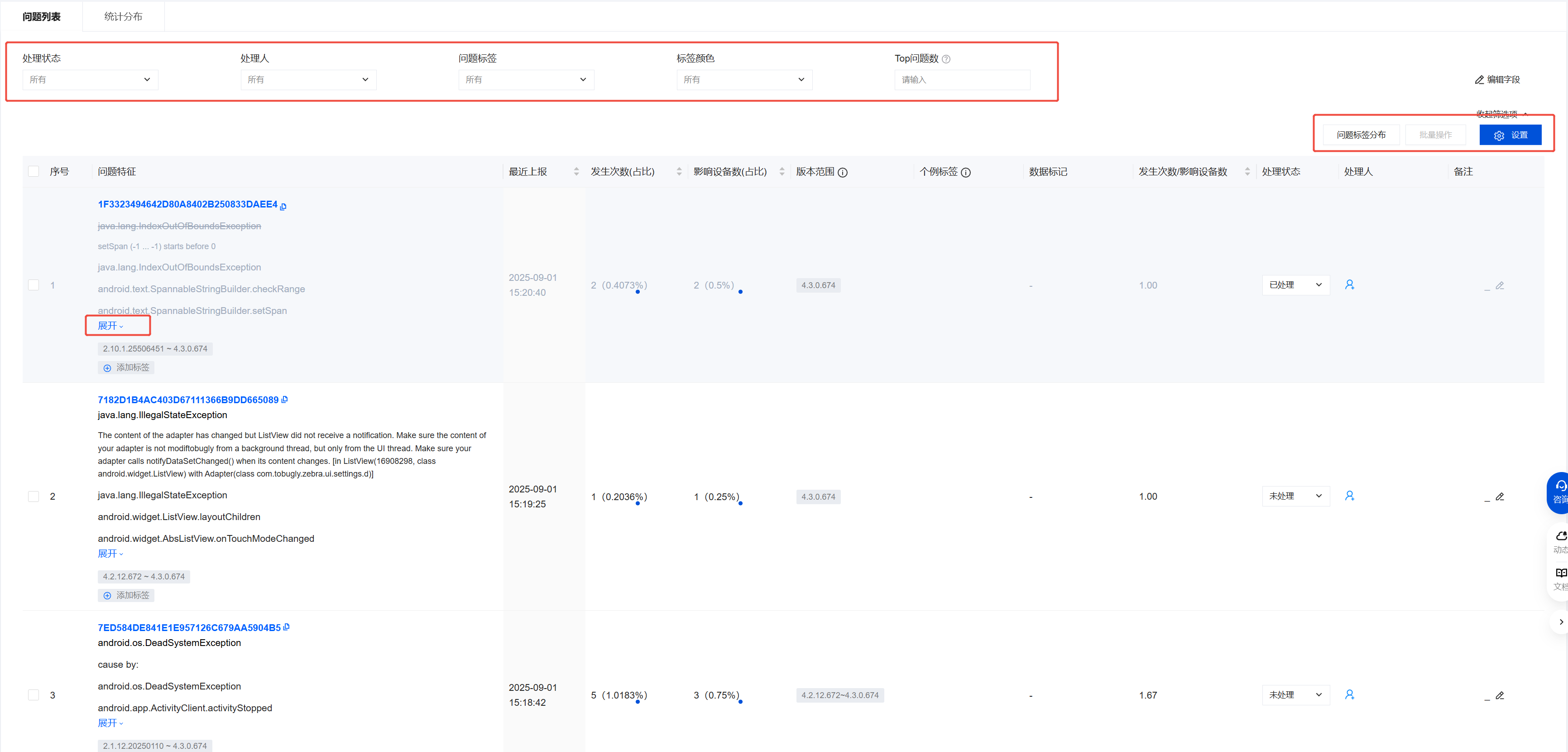Toggle select-all checkbox in table header
Image resolution: width=1568 pixels, height=752 pixels.
[34, 172]
